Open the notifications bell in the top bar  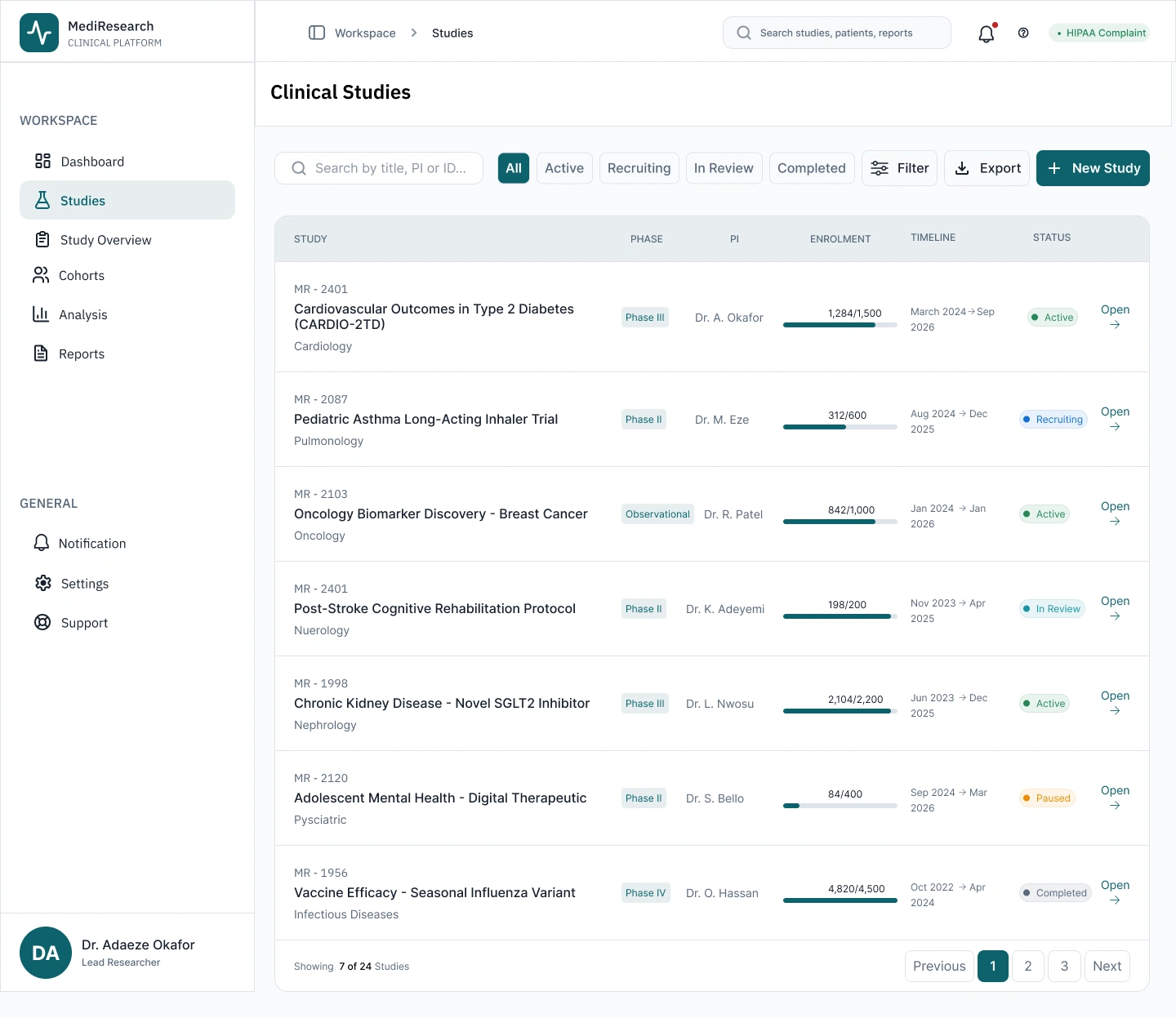click(x=987, y=33)
